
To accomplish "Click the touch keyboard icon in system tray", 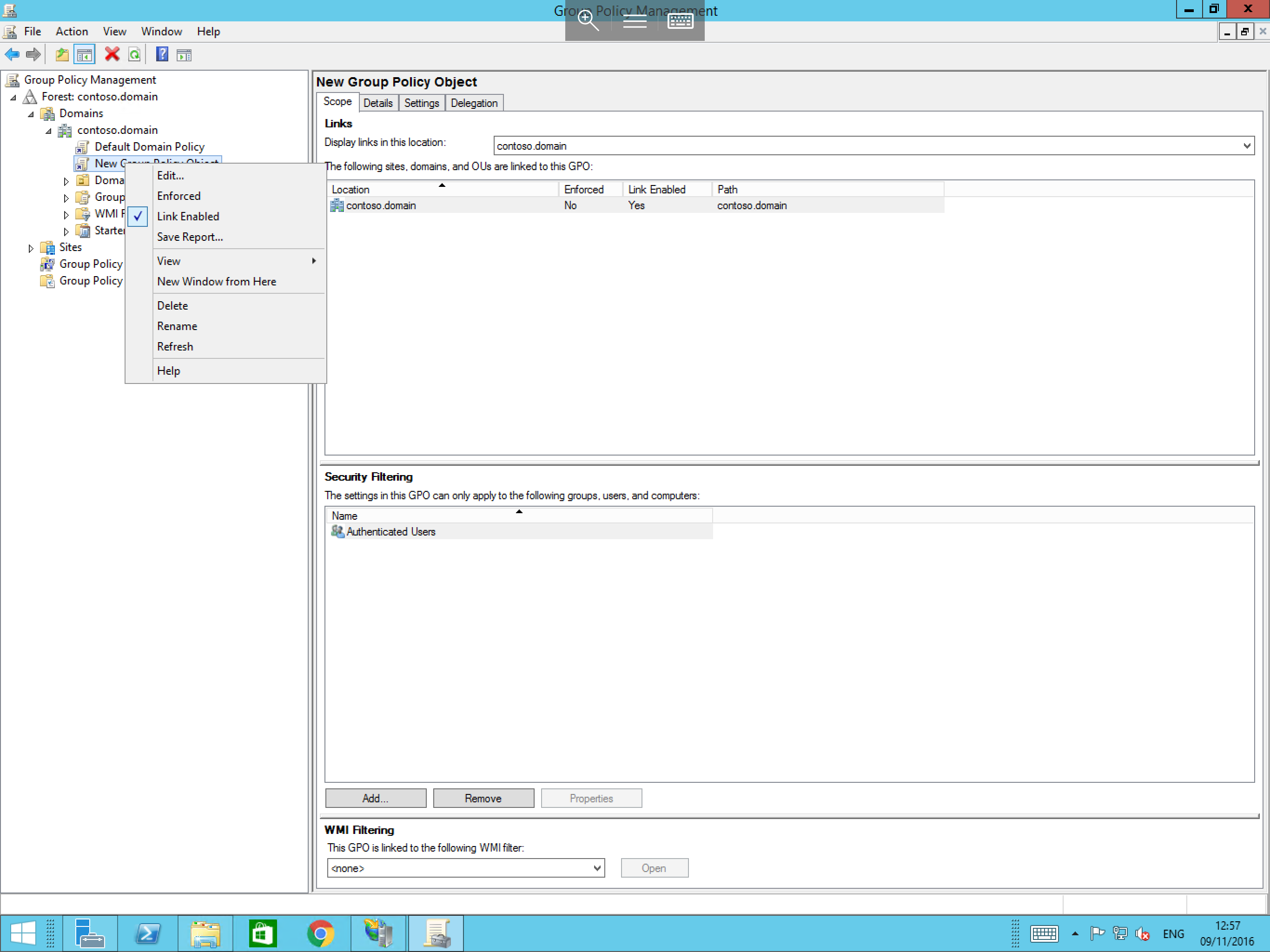I will pos(1044,933).
